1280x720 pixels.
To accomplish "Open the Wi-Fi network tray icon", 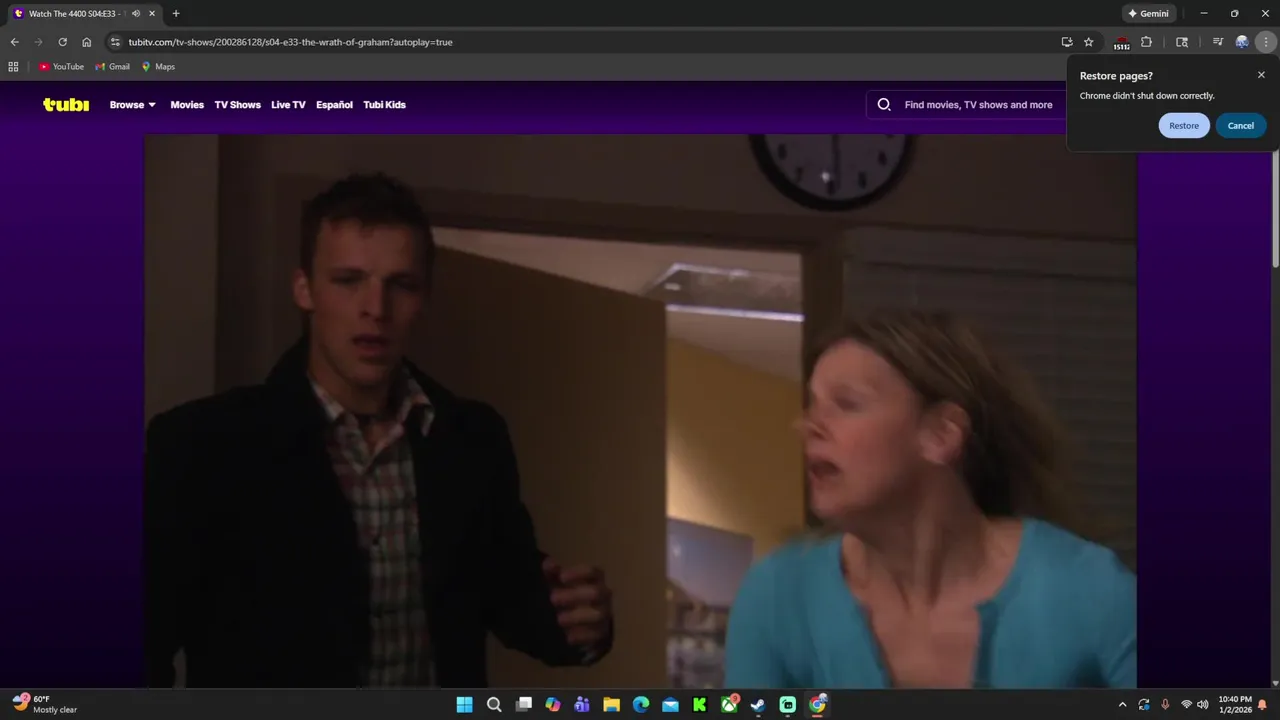I will coord(1186,705).
